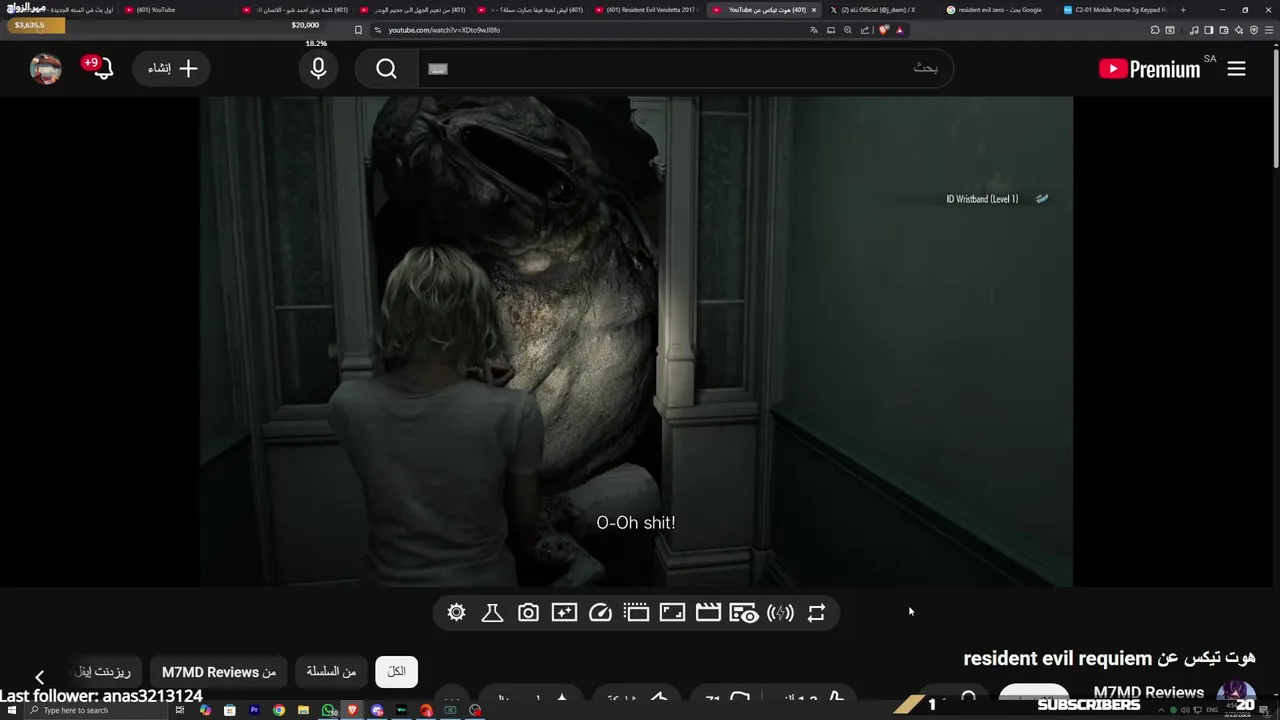Toggle the browser sidebar panel icon
The height and width of the screenshot is (720, 1280).
pos(1209,30)
